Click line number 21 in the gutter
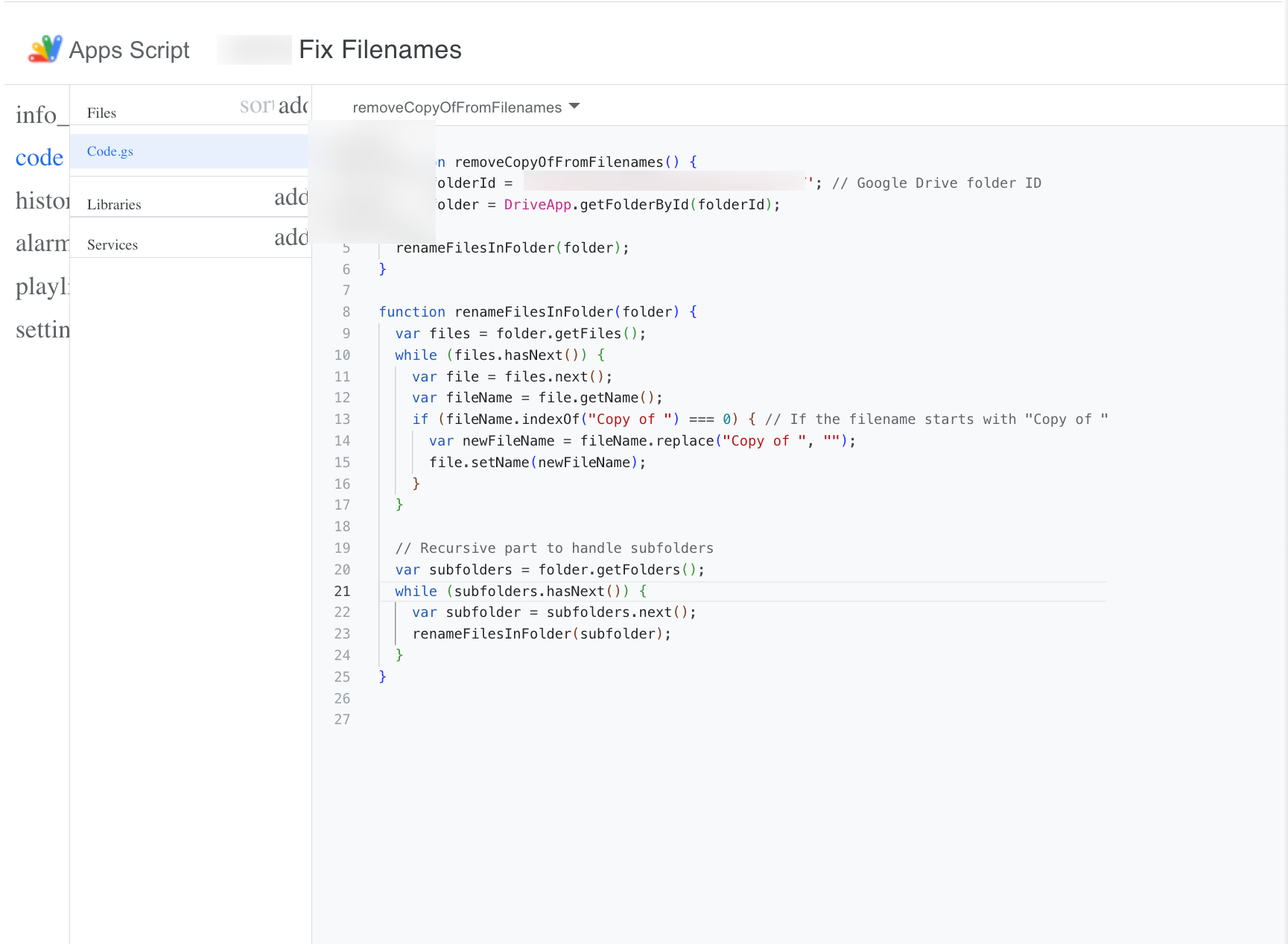Screen dimensions: 1288x944 [x=342, y=591]
